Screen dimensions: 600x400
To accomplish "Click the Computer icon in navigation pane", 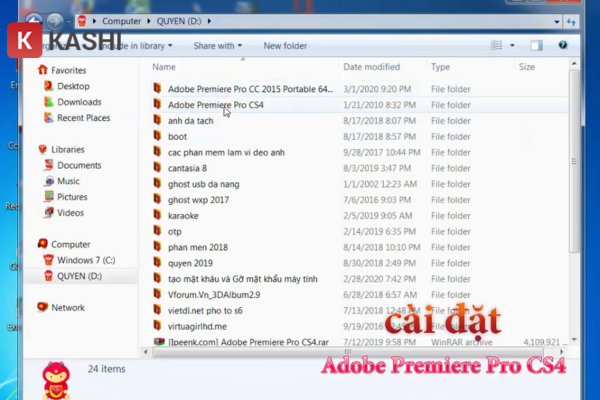I will pyautogui.click(x=42, y=244).
